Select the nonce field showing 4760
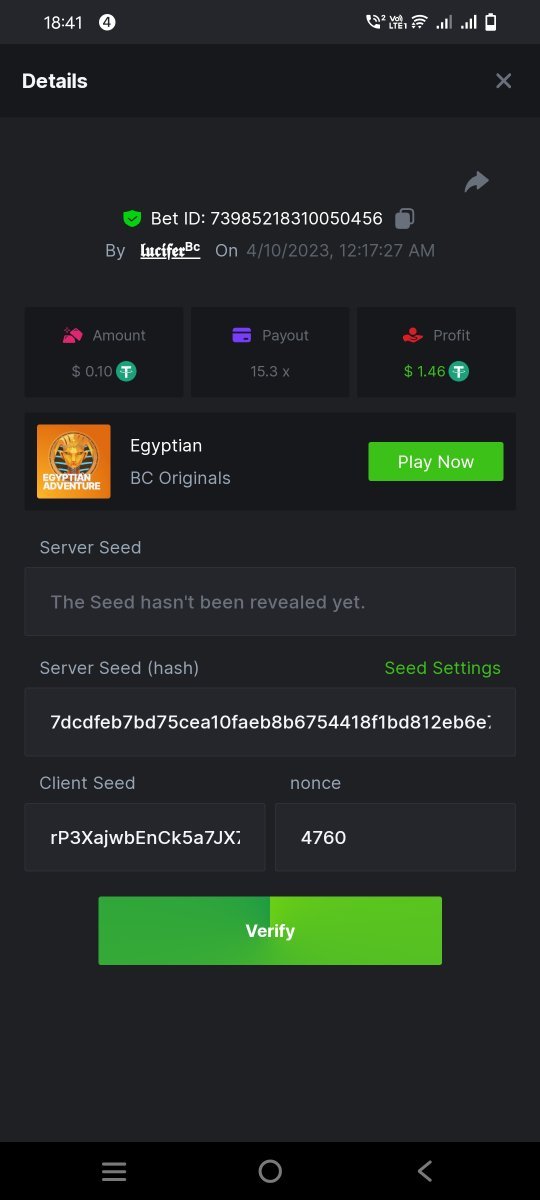 click(396, 837)
